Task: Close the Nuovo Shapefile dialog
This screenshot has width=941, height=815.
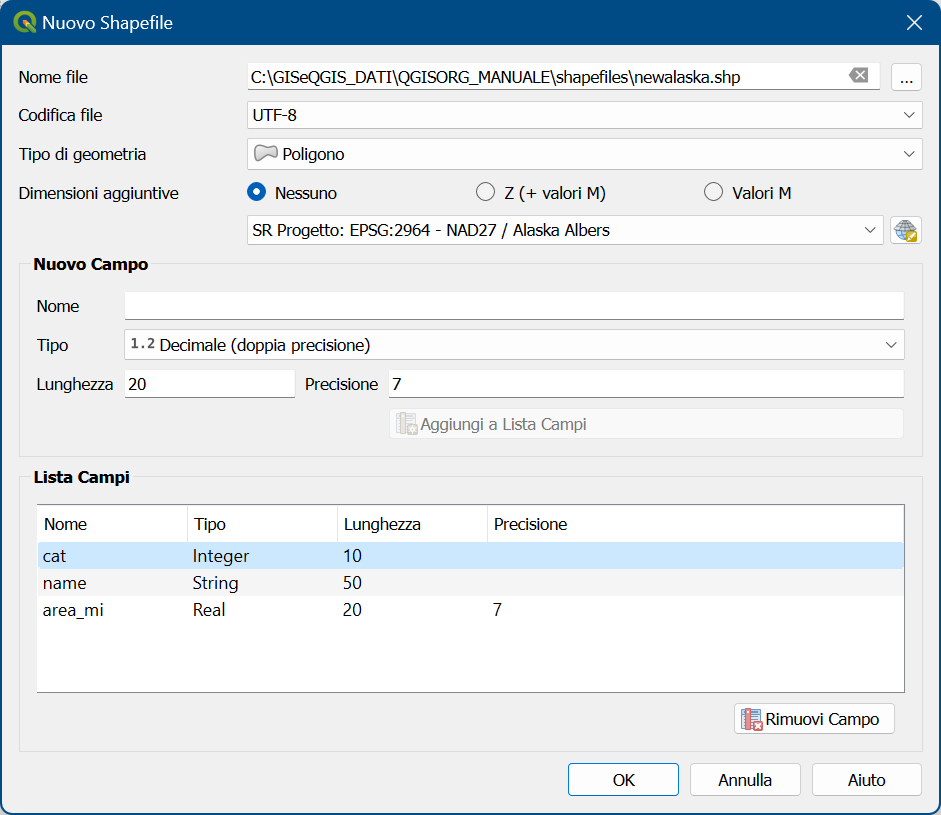Action: coord(914,23)
